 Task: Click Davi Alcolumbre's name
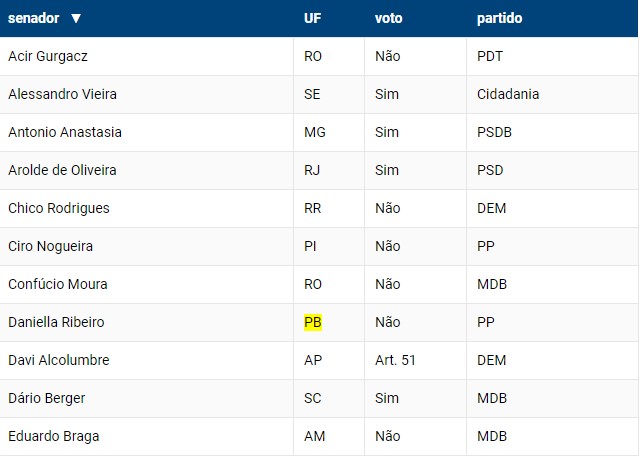pos(59,360)
